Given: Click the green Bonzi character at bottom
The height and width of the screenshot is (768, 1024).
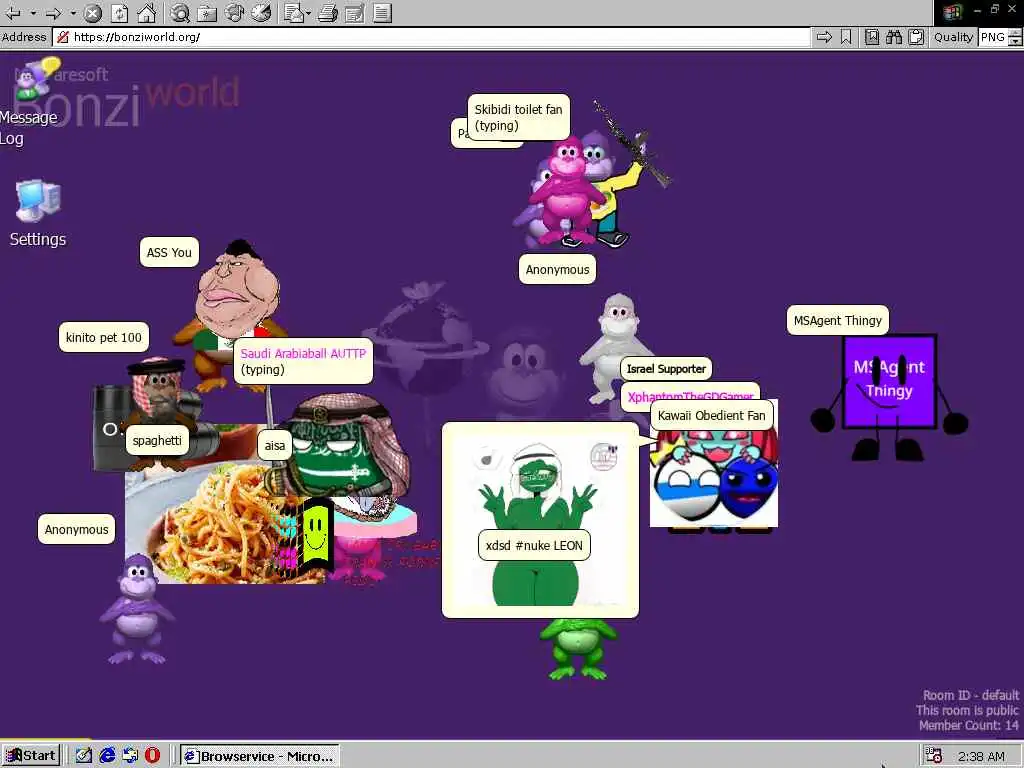Looking at the screenshot, I should point(577,648).
